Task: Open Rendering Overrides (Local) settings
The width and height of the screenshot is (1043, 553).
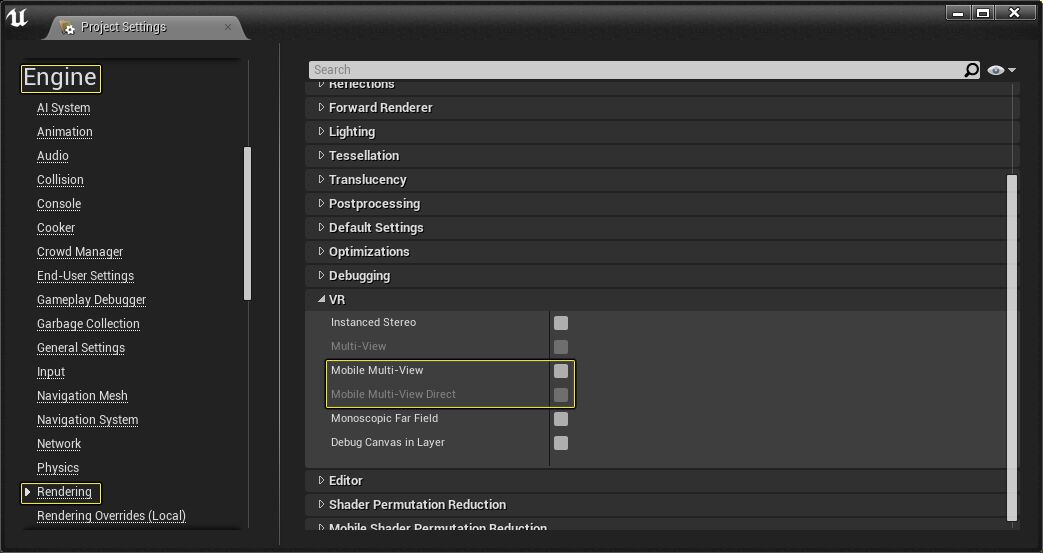Action: pos(111,516)
